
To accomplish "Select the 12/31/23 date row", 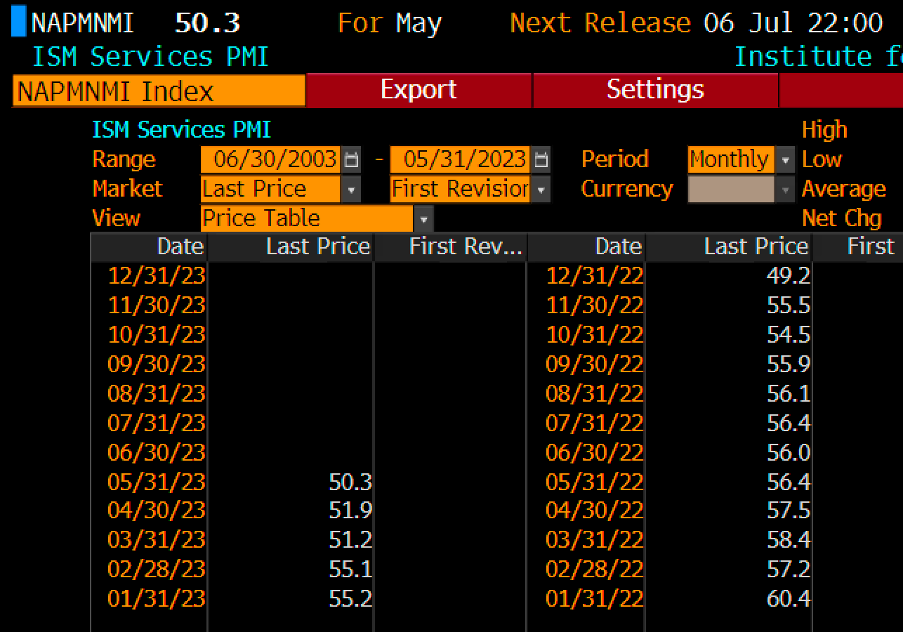I will click(x=157, y=276).
